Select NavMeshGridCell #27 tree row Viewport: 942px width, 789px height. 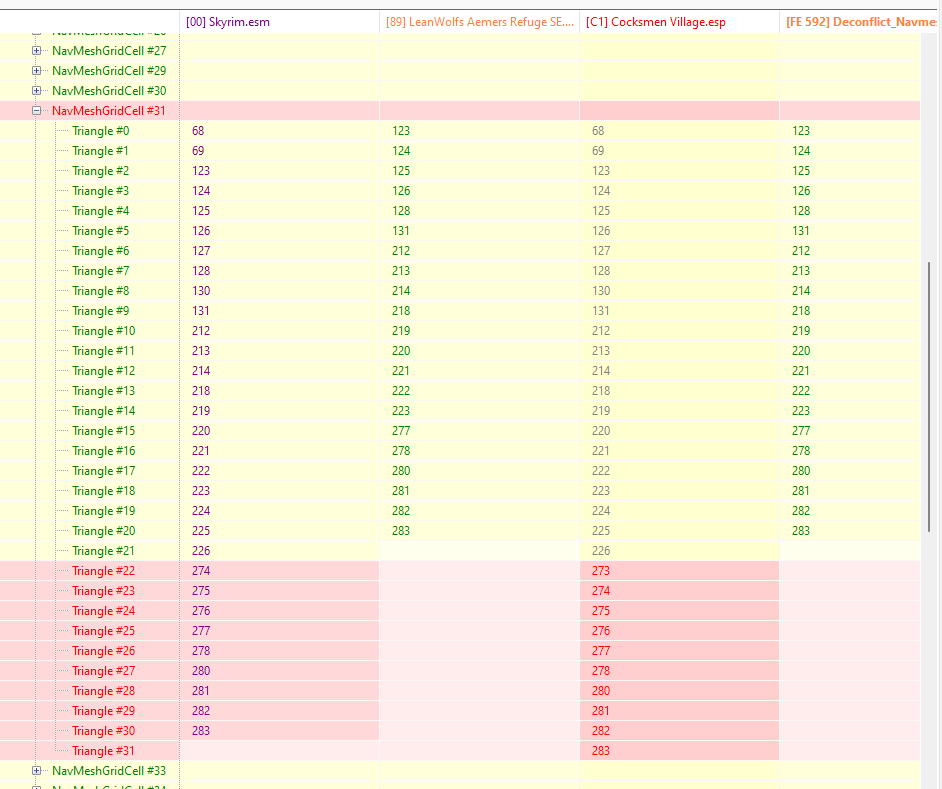click(x=460, y=51)
